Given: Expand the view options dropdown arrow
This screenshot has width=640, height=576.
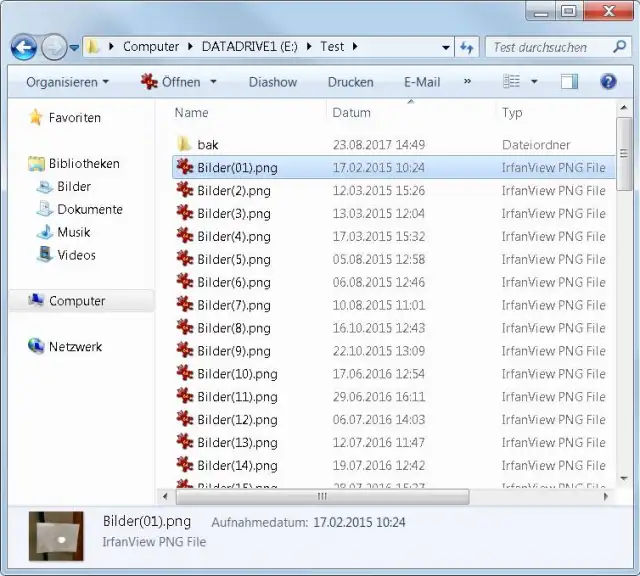Looking at the screenshot, I should pyautogui.click(x=534, y=82).
